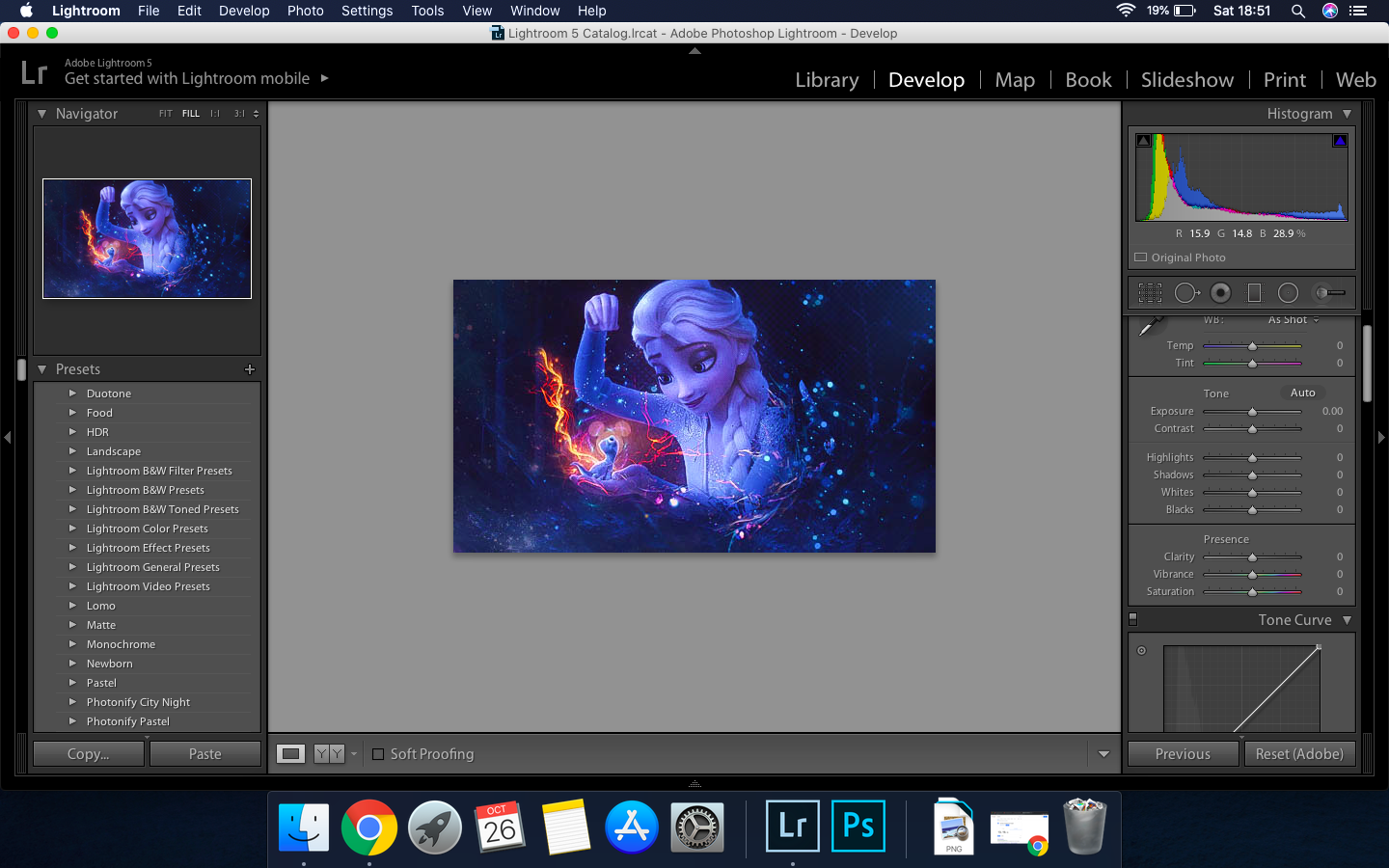
Task: Open Notes app from the Dock
Action: click(x=566, y=827)
